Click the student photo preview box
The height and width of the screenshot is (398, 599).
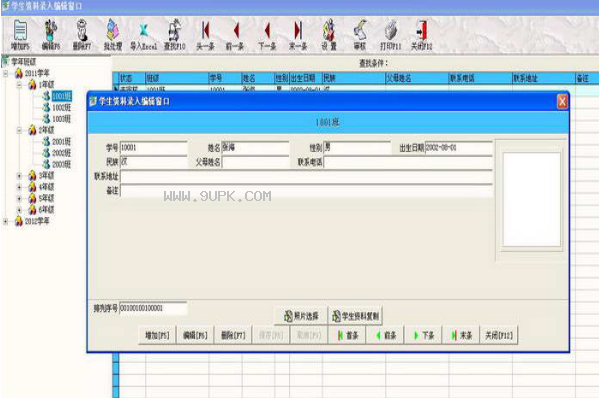[531, 199]
